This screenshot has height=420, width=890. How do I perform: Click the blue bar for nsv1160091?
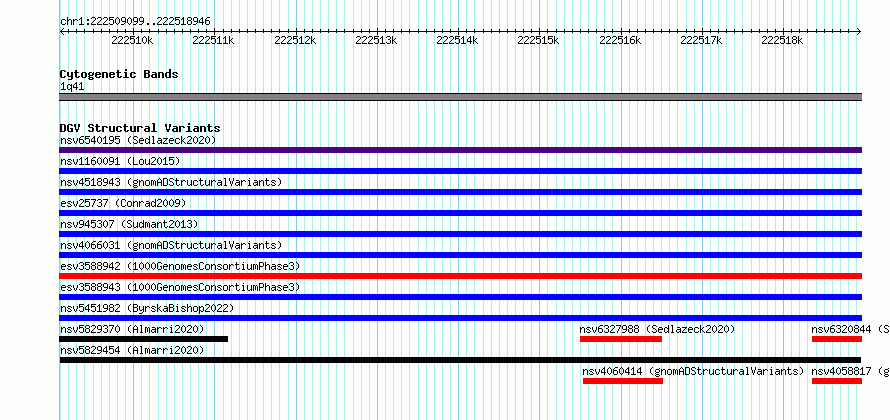(x=460, y=171)
